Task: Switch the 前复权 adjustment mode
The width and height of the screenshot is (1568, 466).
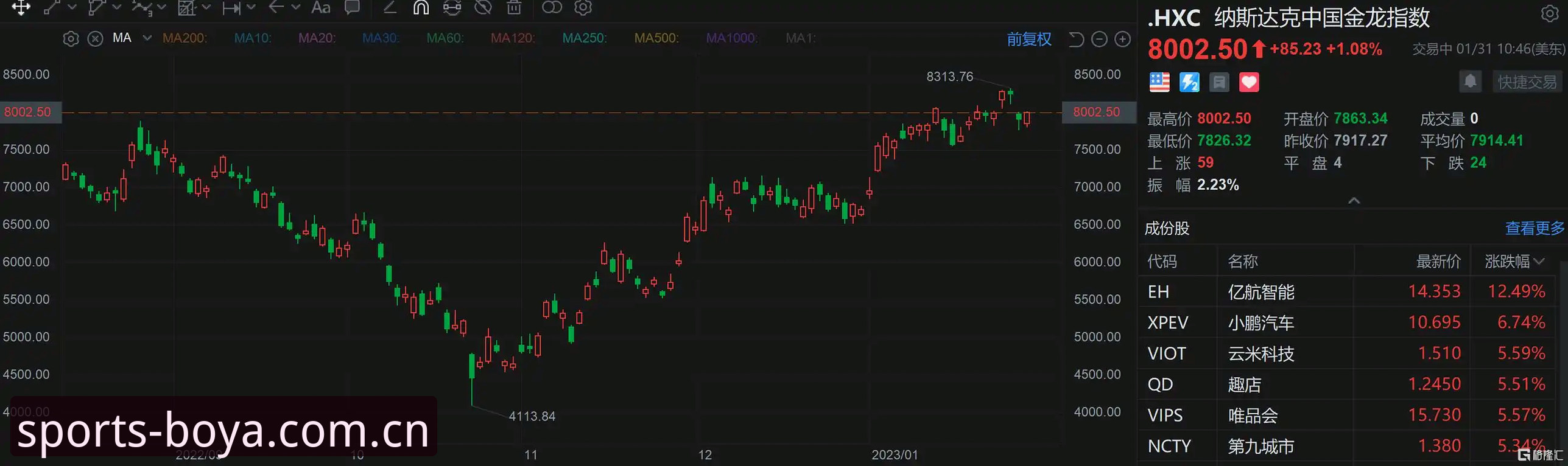Action: pyautogui.click(x=1028, y=40)
